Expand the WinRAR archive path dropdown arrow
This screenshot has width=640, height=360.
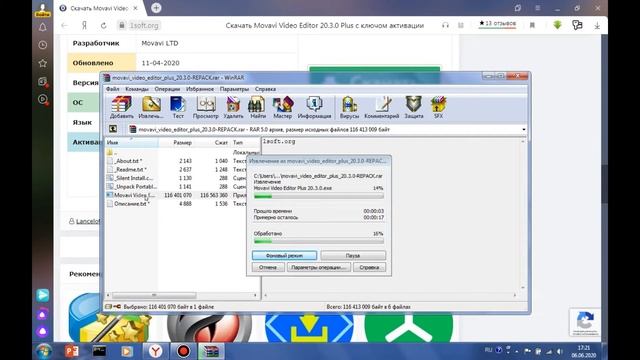pyautogui.click(x=524, y=129)
